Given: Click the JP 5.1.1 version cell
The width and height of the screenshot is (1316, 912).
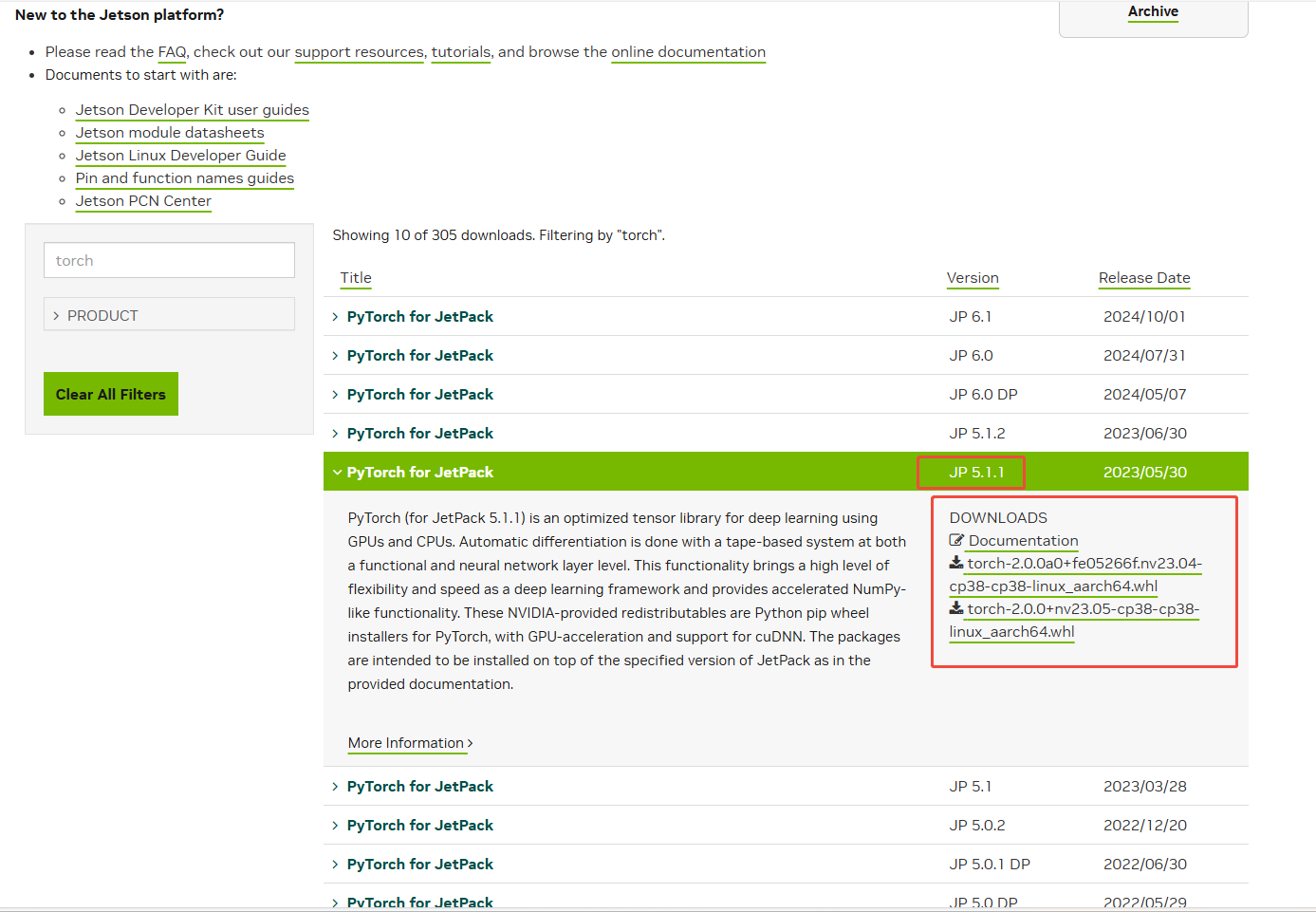Looking at the screenshot, I should click(x=976, y=472).
